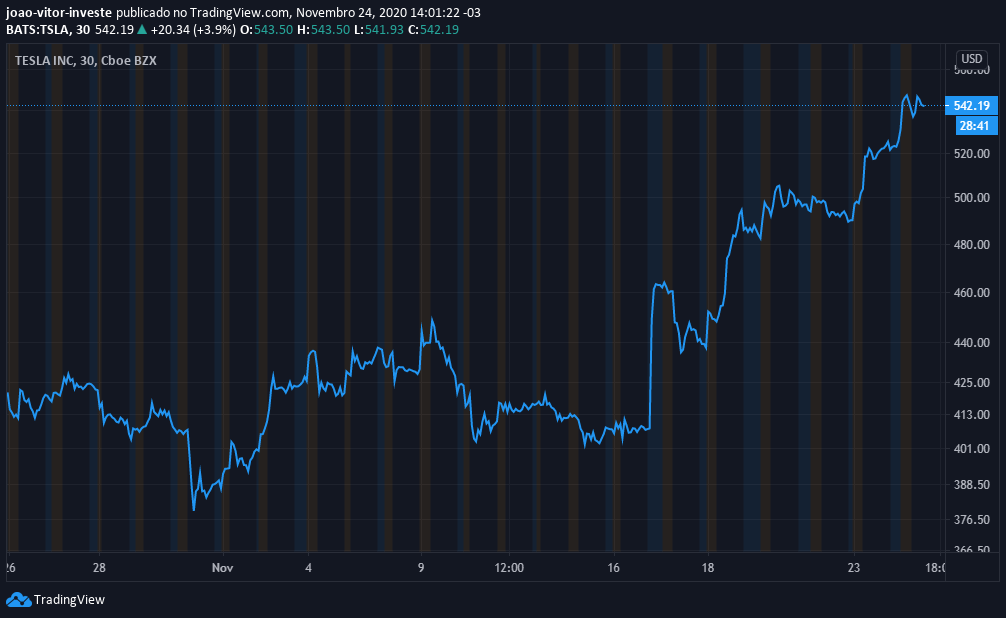Select the current price label 542.19

tap(971, 106)
